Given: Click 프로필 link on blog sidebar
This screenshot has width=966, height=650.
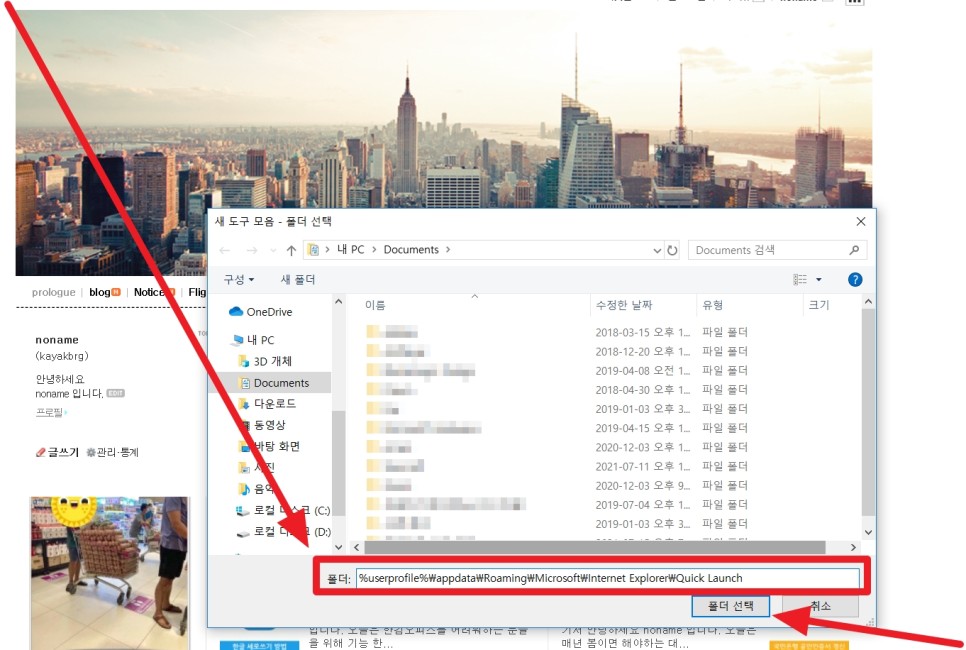Looking at the screenshot, I should pyautogui.click(x=51, y=412).
